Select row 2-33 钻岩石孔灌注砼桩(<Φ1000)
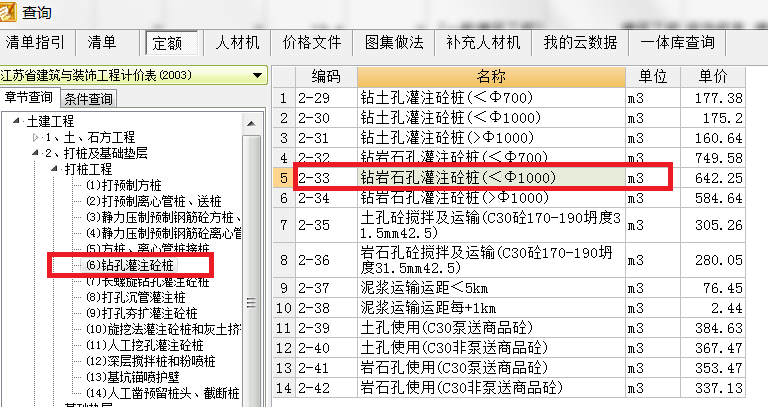 click(x=509, y=178)
